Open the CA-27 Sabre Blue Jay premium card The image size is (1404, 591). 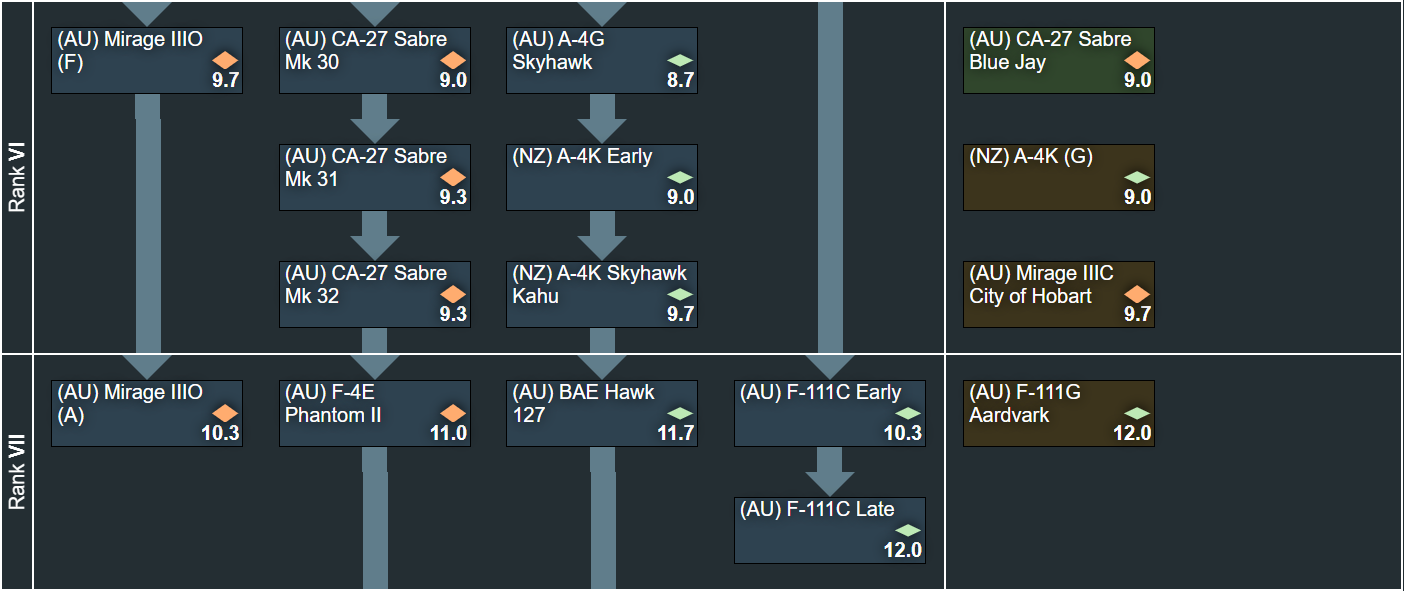pos(1059,60)
